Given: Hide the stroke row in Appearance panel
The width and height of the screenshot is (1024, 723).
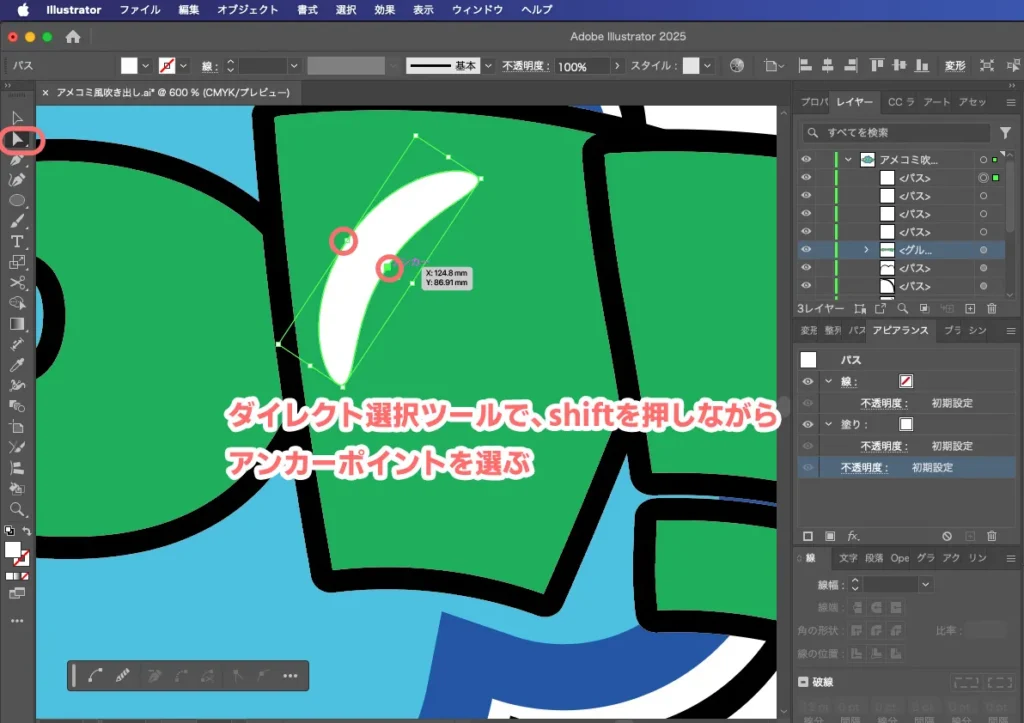Looking at the screenshot, I should click(x=808, y=381).
